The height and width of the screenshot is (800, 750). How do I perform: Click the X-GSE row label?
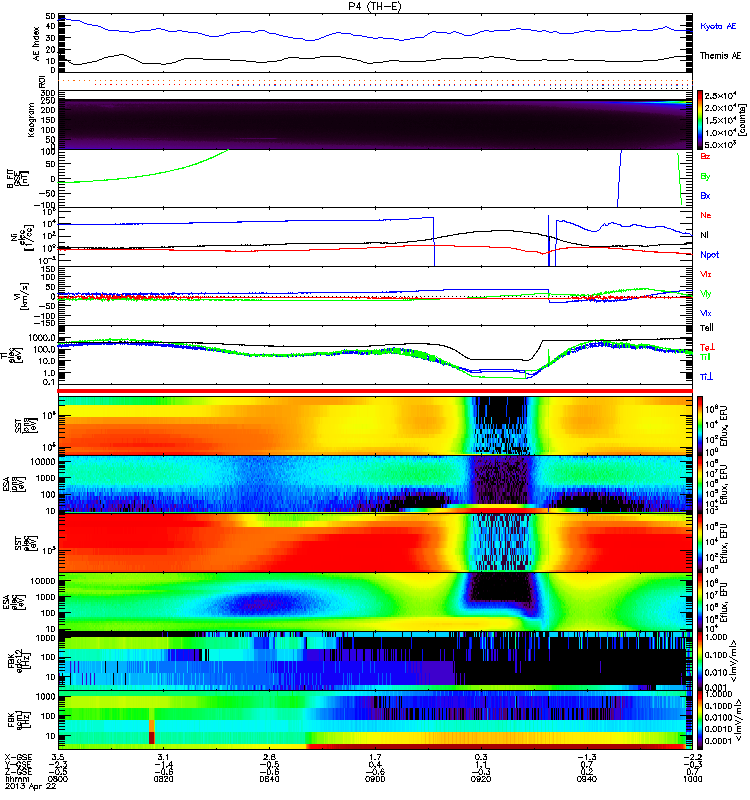tap(18, 757)
